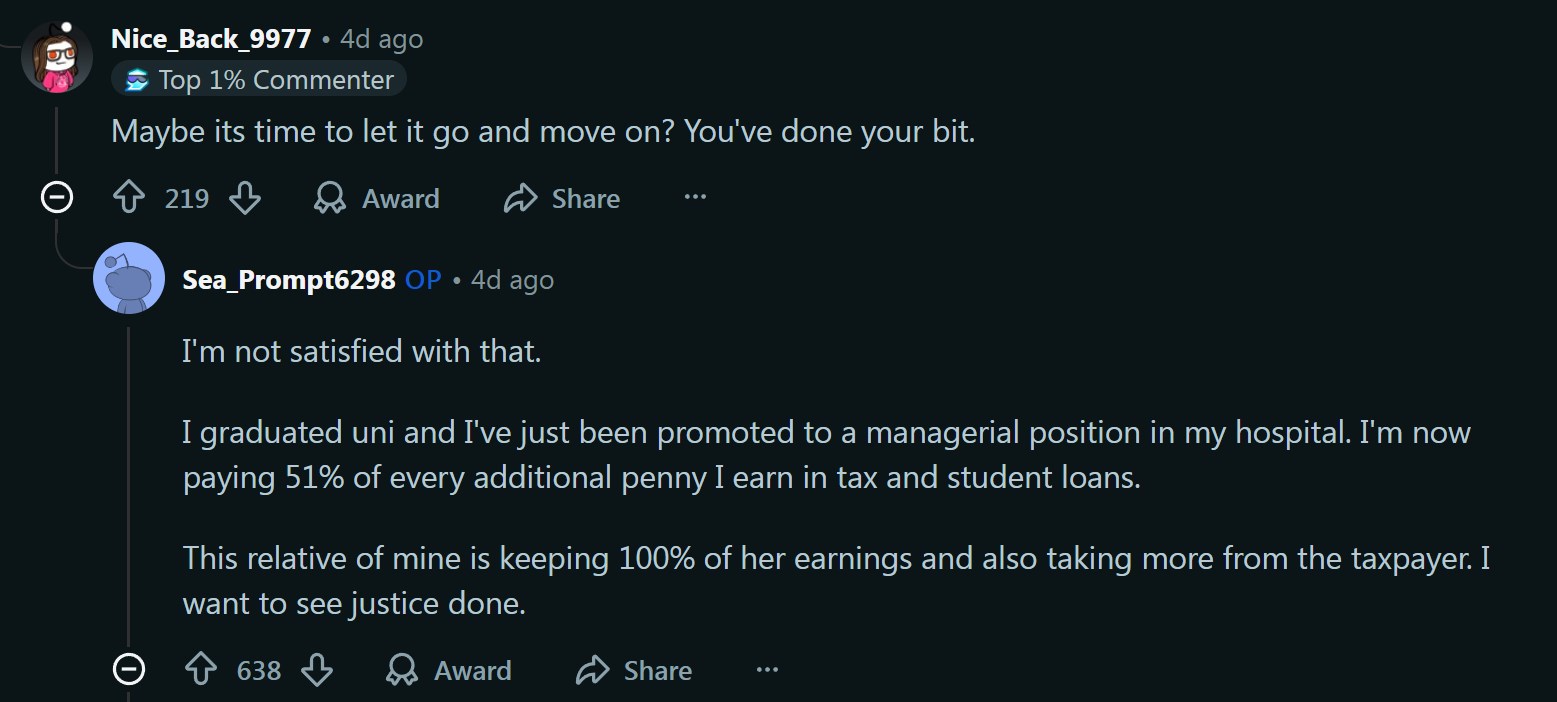The image size is (1557, 702).
Task: Click the blue OP label
Action: [423, 280]
